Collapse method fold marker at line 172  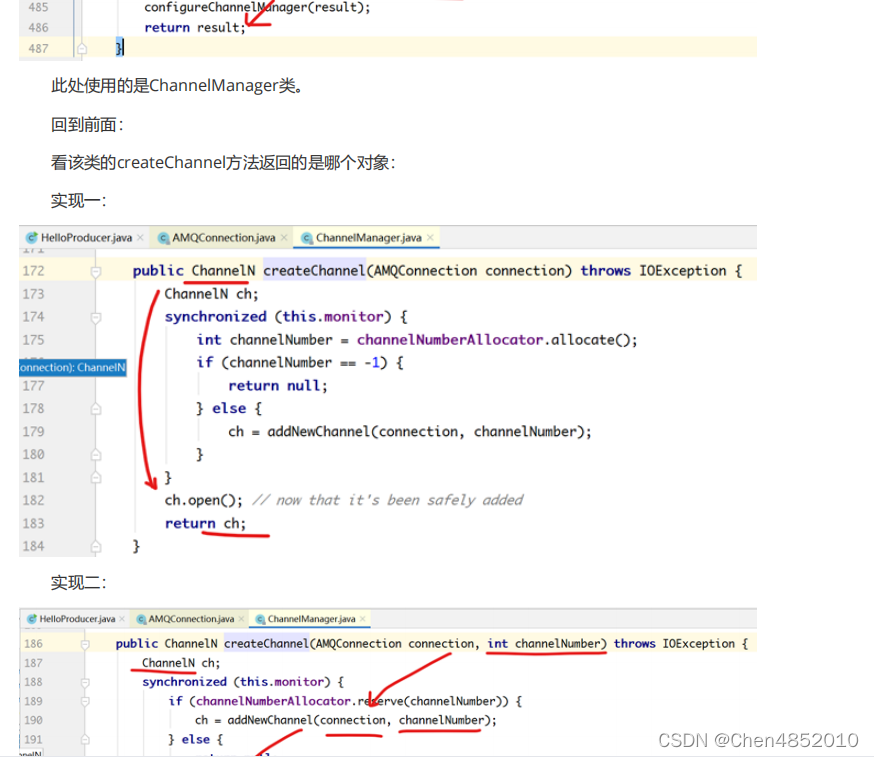pyautogui.click(x=96, y=271)
